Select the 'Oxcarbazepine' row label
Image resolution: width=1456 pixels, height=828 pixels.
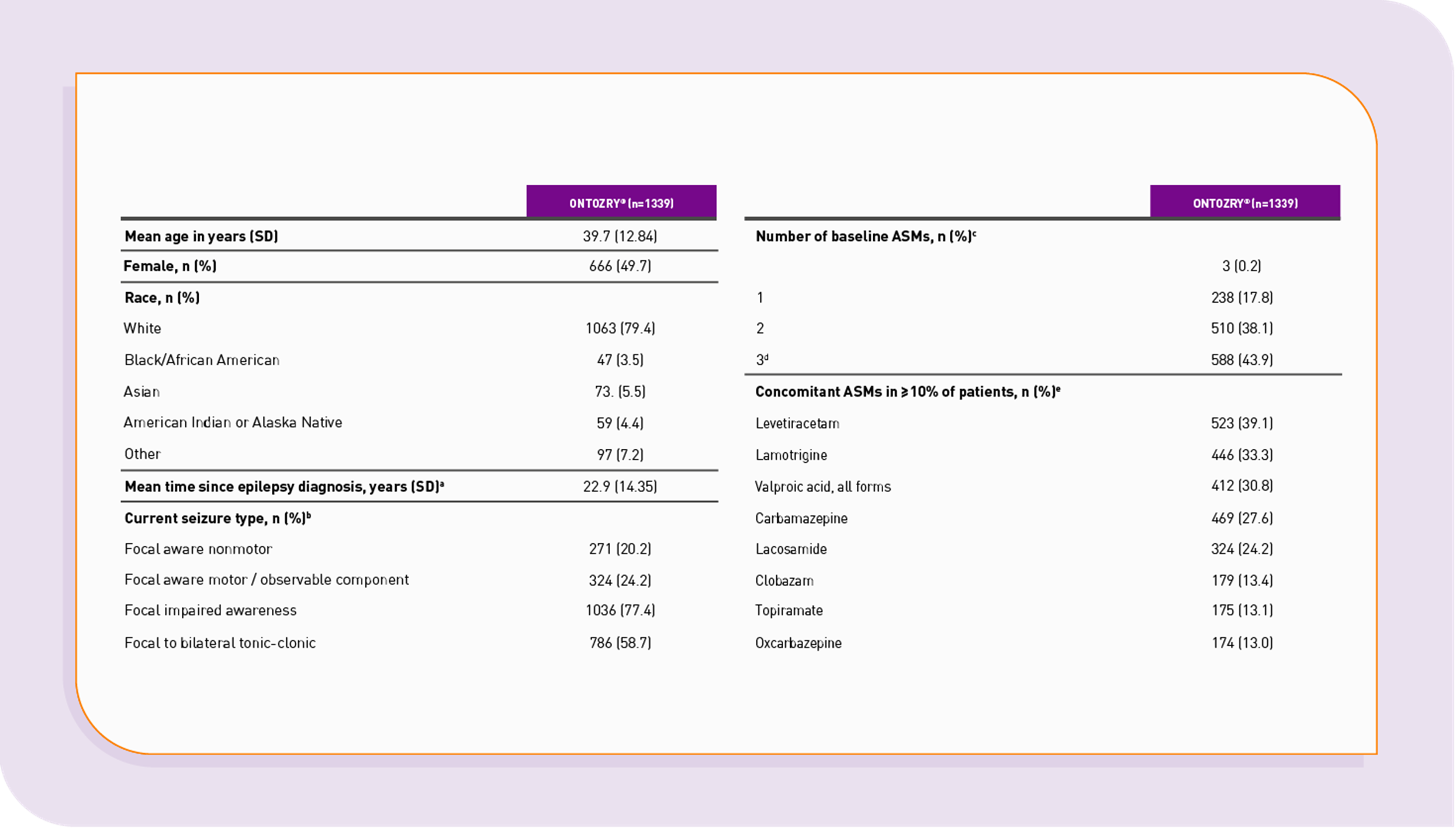click(x=798, y=643)
